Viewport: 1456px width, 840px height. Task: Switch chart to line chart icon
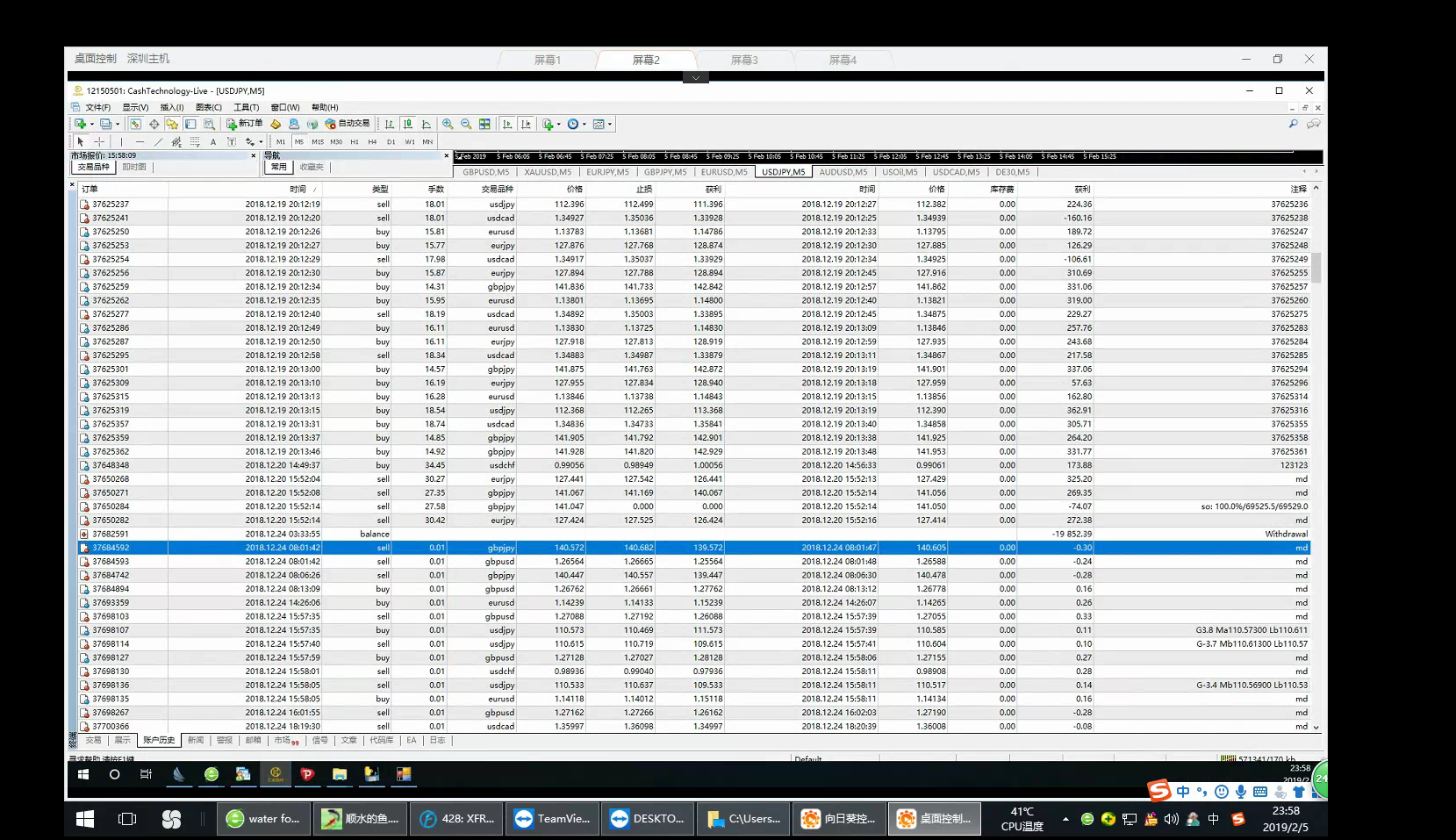pos(426,124)
